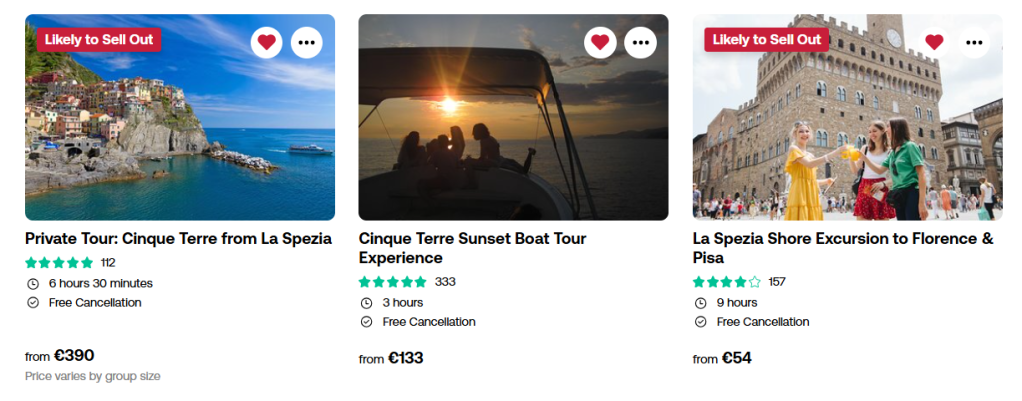
Task: Click the Cinque Terre coastal village photo
Action: point(180,130)
